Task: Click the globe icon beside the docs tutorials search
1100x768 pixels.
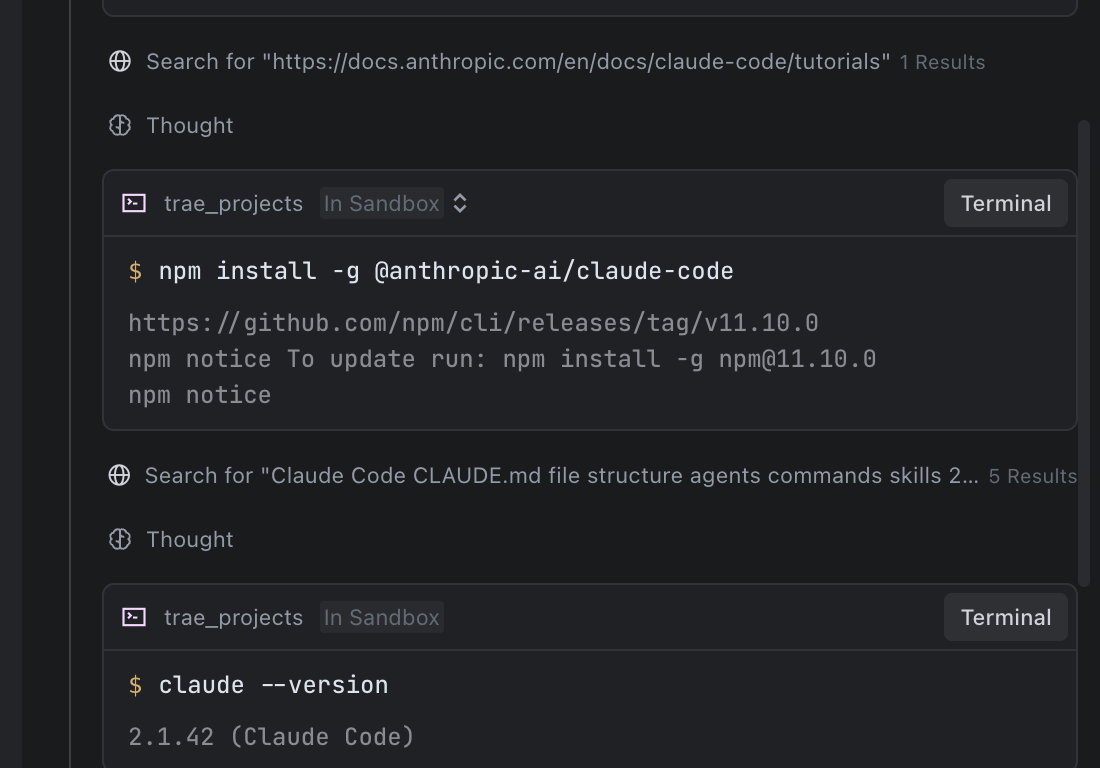Action: click(x=120, y=61)
